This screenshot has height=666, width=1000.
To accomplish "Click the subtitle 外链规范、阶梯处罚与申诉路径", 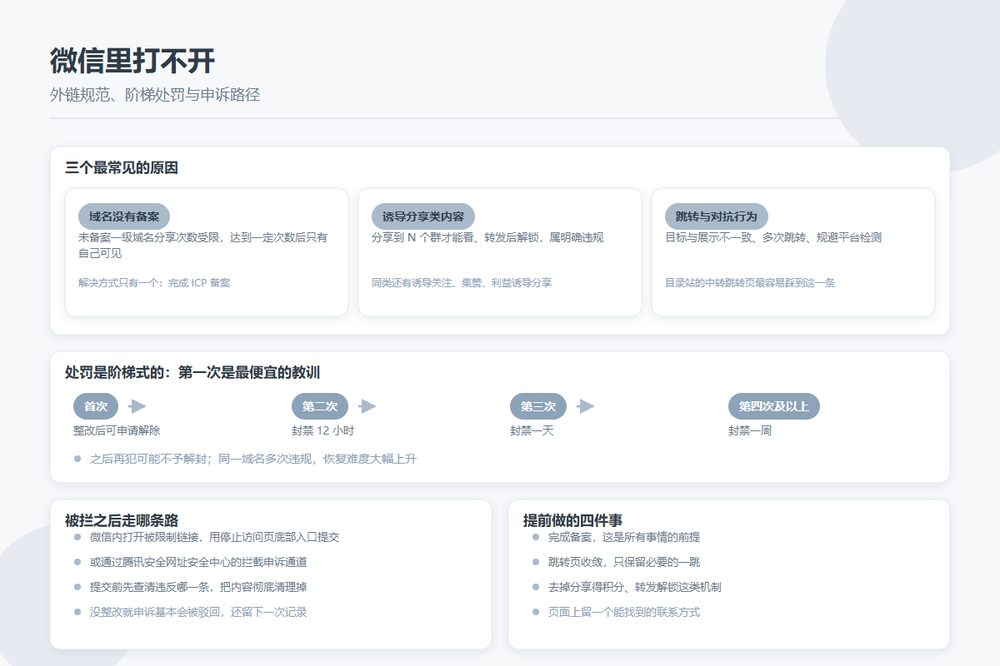I will point(155,95).
